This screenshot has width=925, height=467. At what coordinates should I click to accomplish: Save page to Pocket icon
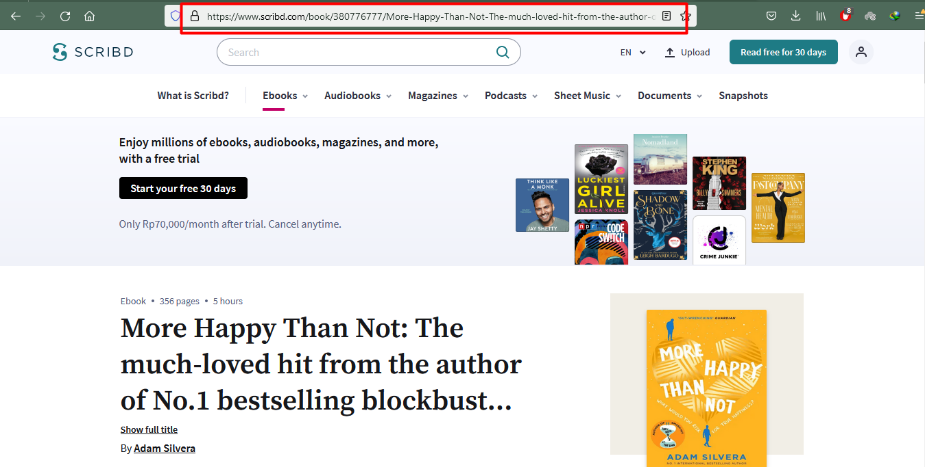[771, 17]
